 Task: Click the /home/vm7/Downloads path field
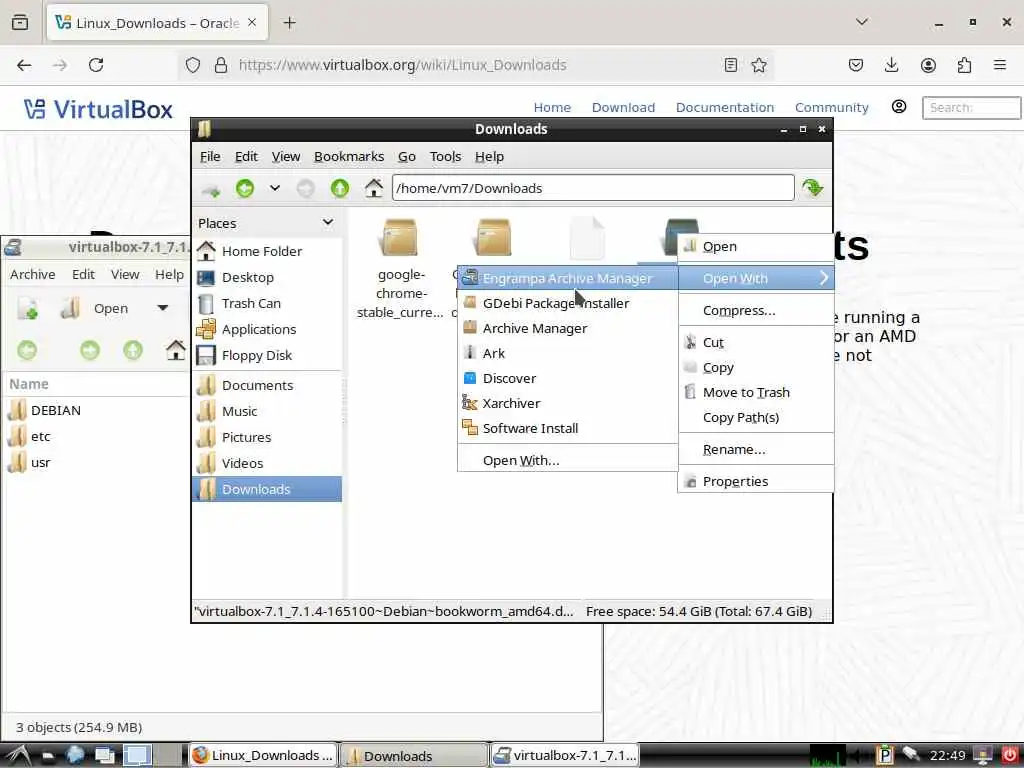point(593,188)
